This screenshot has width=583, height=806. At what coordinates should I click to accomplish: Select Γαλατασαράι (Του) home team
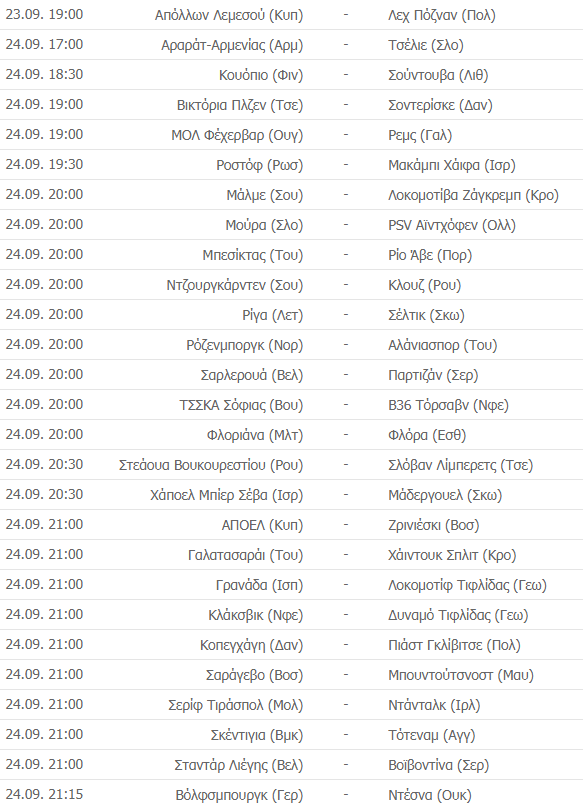[246, 555]
